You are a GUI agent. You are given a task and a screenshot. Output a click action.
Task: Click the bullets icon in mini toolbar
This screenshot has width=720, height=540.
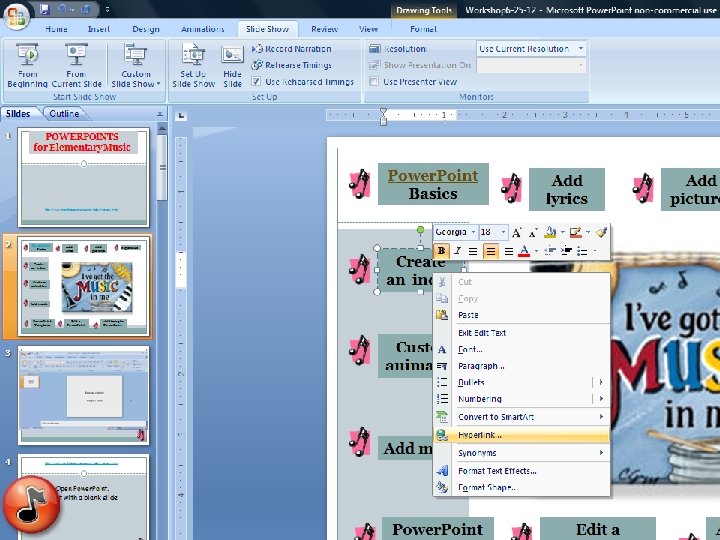582,251
